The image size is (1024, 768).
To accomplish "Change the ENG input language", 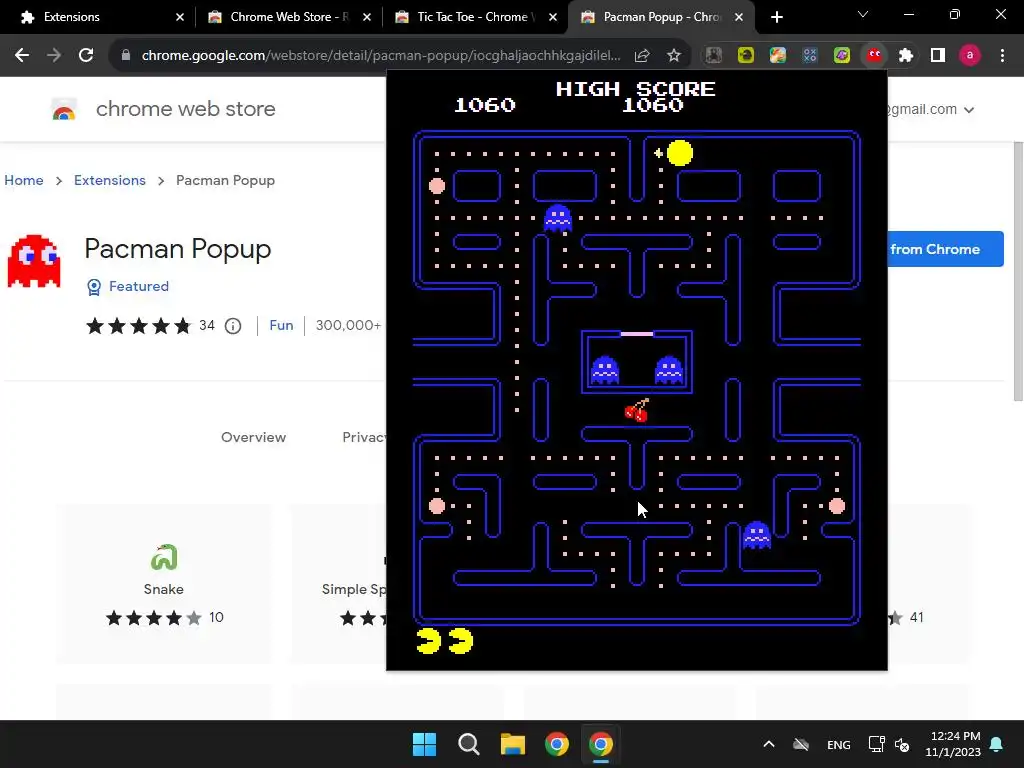I will (839, 744).
